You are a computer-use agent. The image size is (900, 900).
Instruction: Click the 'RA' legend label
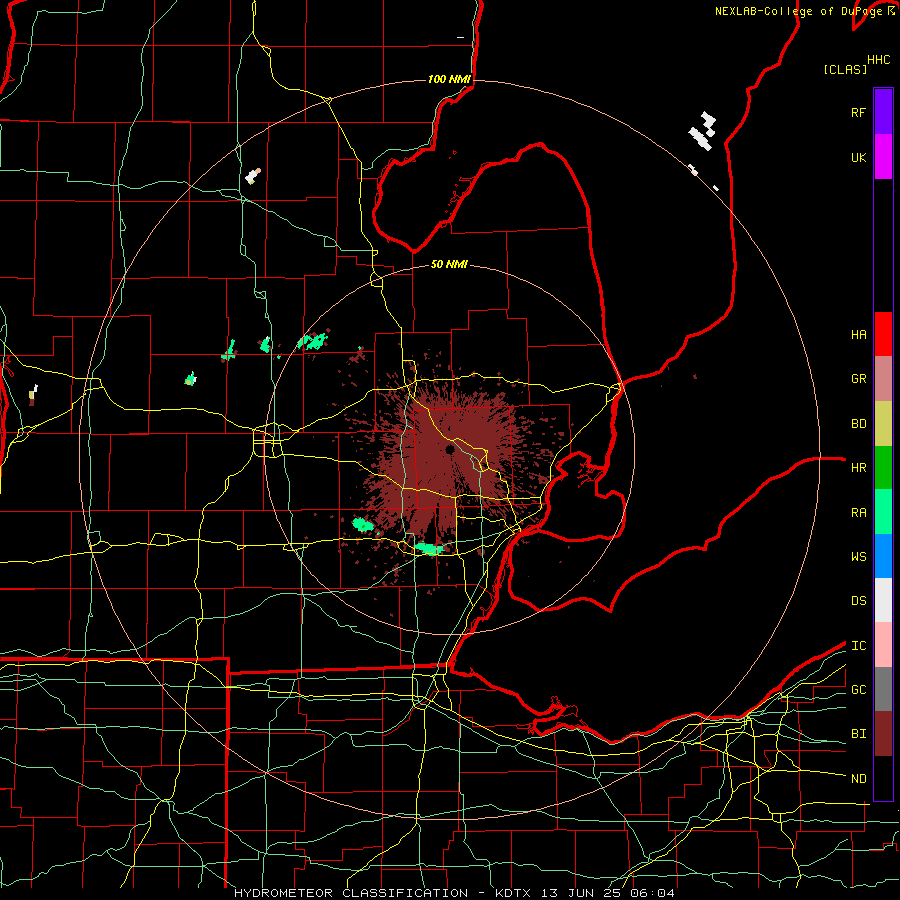coord(858,513)
